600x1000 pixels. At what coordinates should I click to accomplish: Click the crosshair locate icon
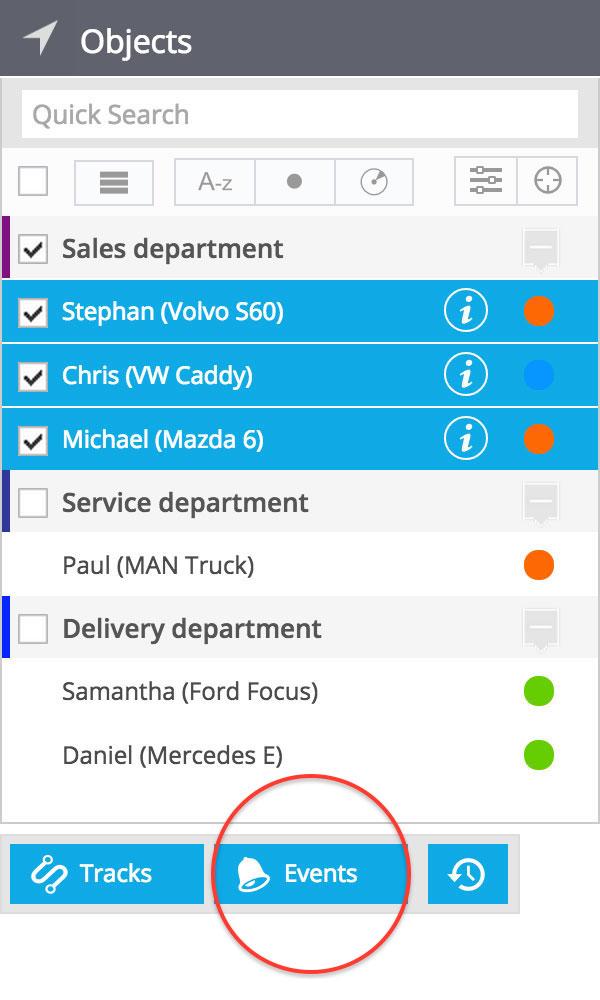click(x=548, y=181)
